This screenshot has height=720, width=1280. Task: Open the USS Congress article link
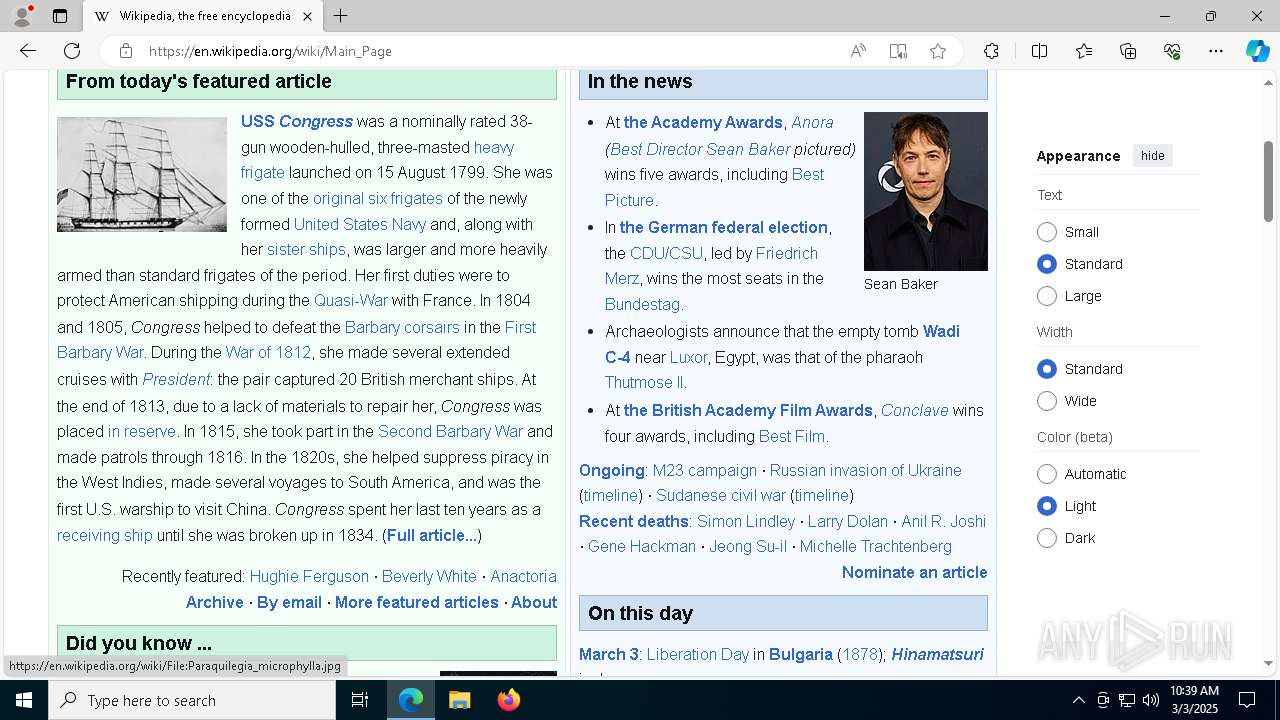pyautogui.click(x=297, y=121)
